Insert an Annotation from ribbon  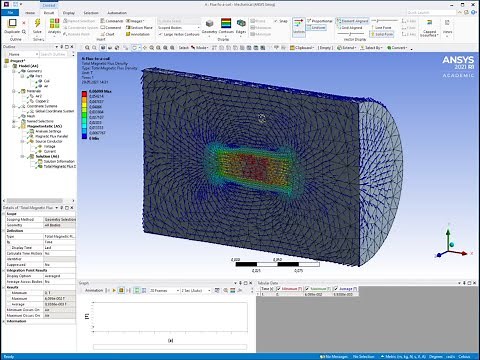click(x=138, y=34)
